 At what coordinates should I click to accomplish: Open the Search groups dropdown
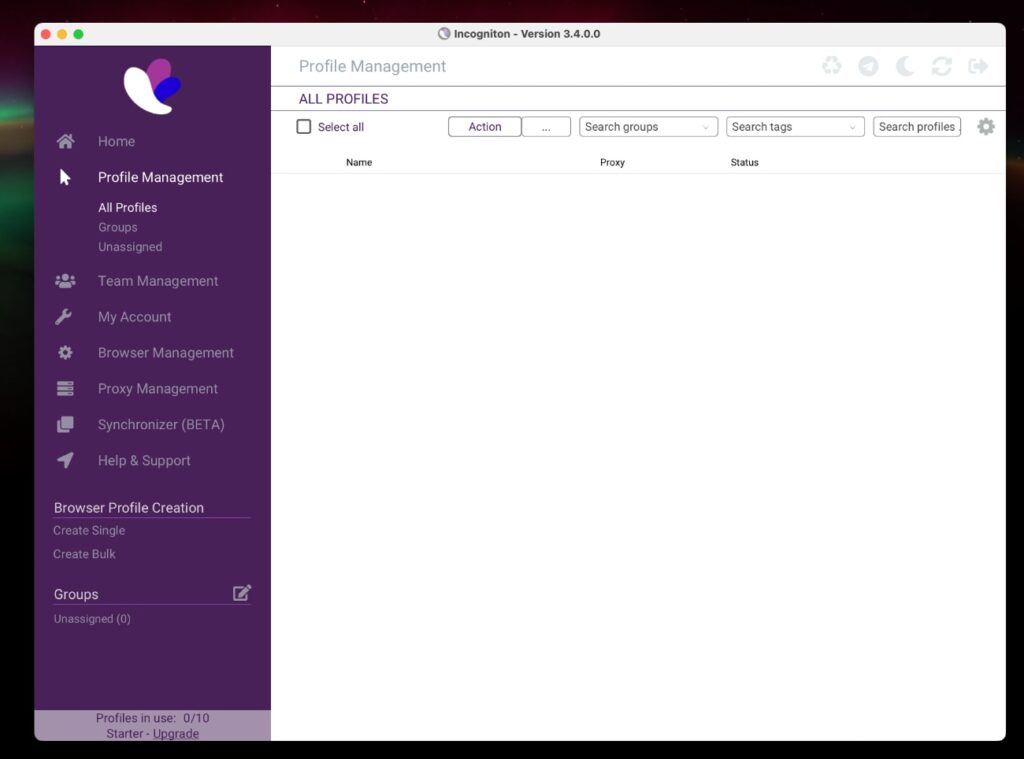pos(647,127)
